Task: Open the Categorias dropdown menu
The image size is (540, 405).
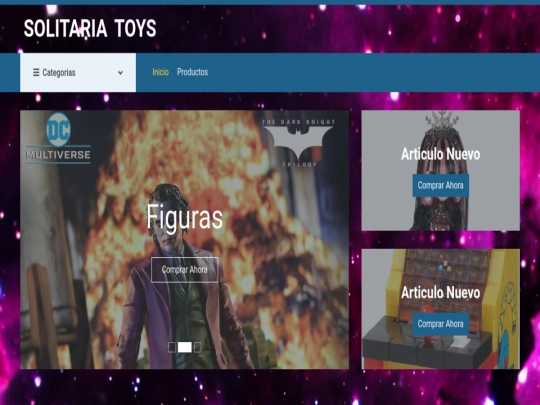Action: [x=78, y=72]
